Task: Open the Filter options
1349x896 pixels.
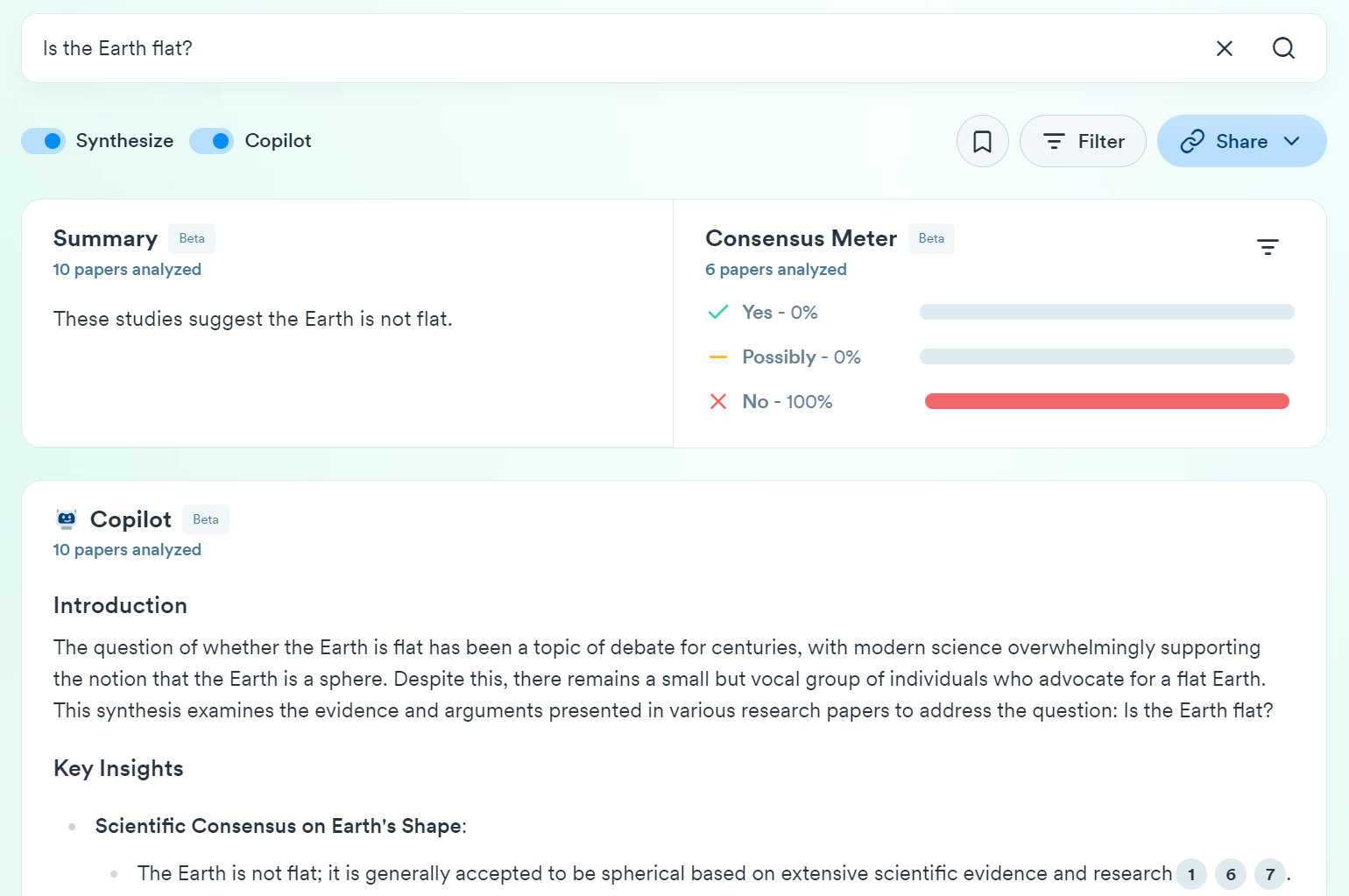Action: click(x=1083, y=141)
